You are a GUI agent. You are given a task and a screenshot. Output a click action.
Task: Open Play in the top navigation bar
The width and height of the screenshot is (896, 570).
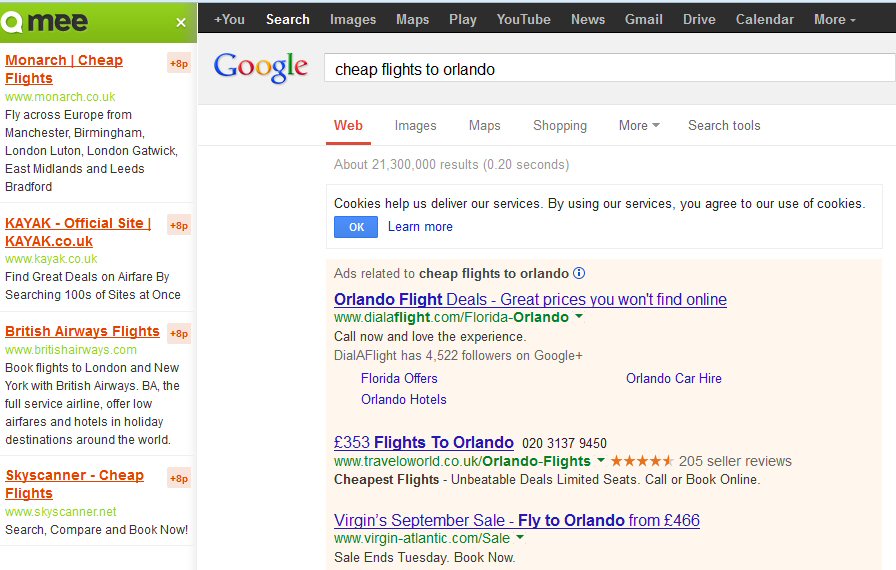(463, 19)
